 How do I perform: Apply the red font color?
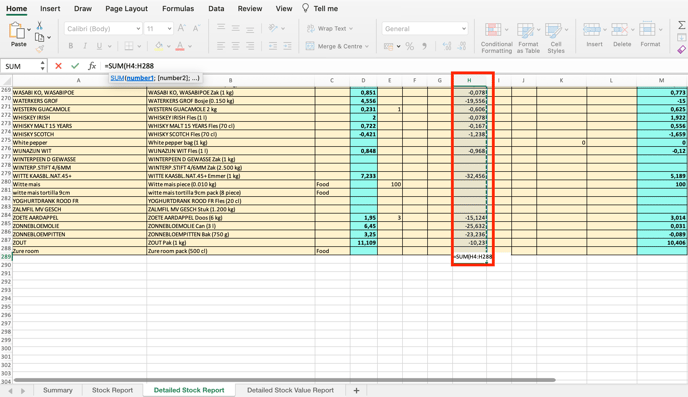coord(180,46)
